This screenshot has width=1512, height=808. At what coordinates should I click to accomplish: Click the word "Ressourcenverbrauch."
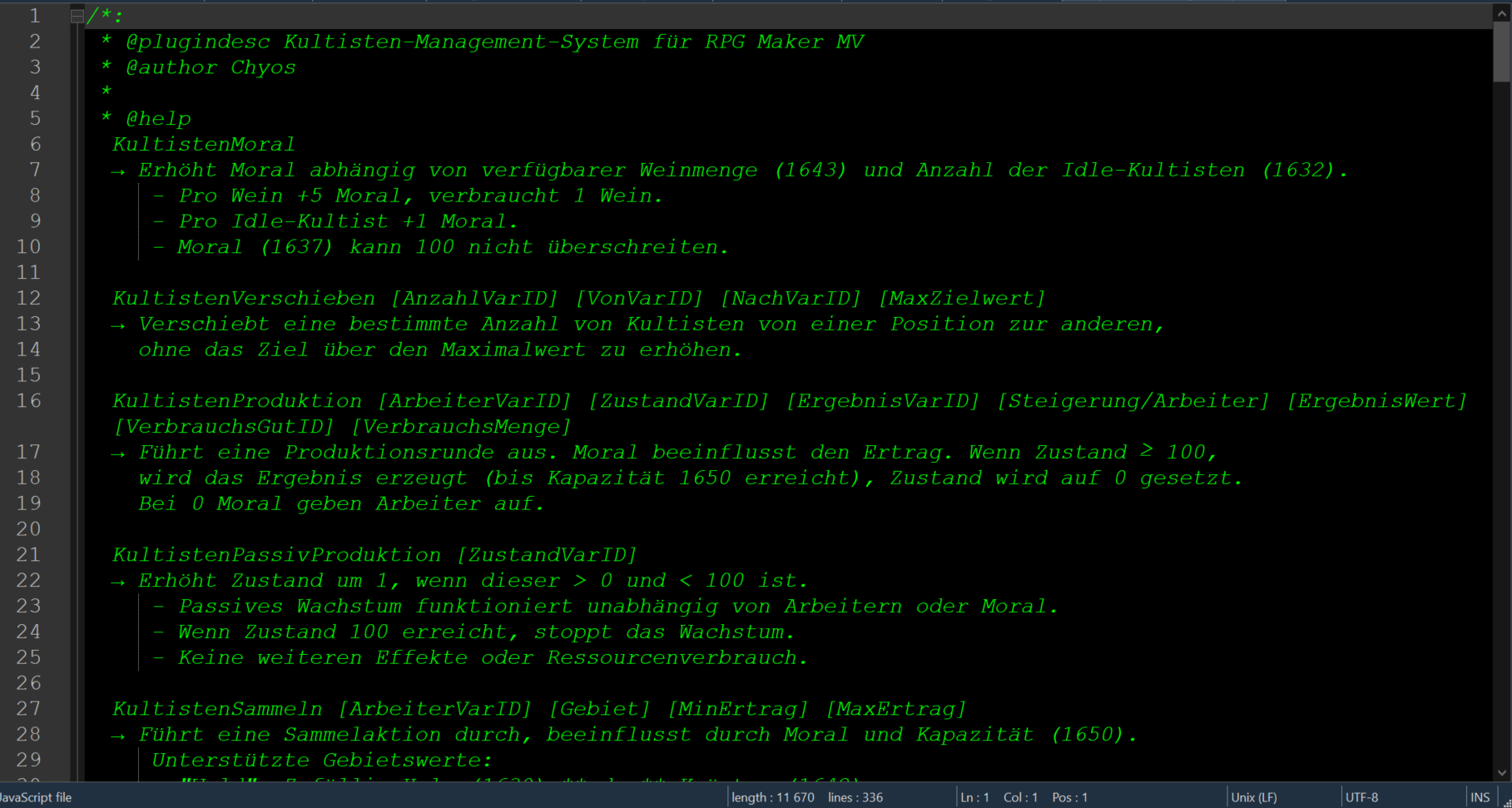pos(678,657)
